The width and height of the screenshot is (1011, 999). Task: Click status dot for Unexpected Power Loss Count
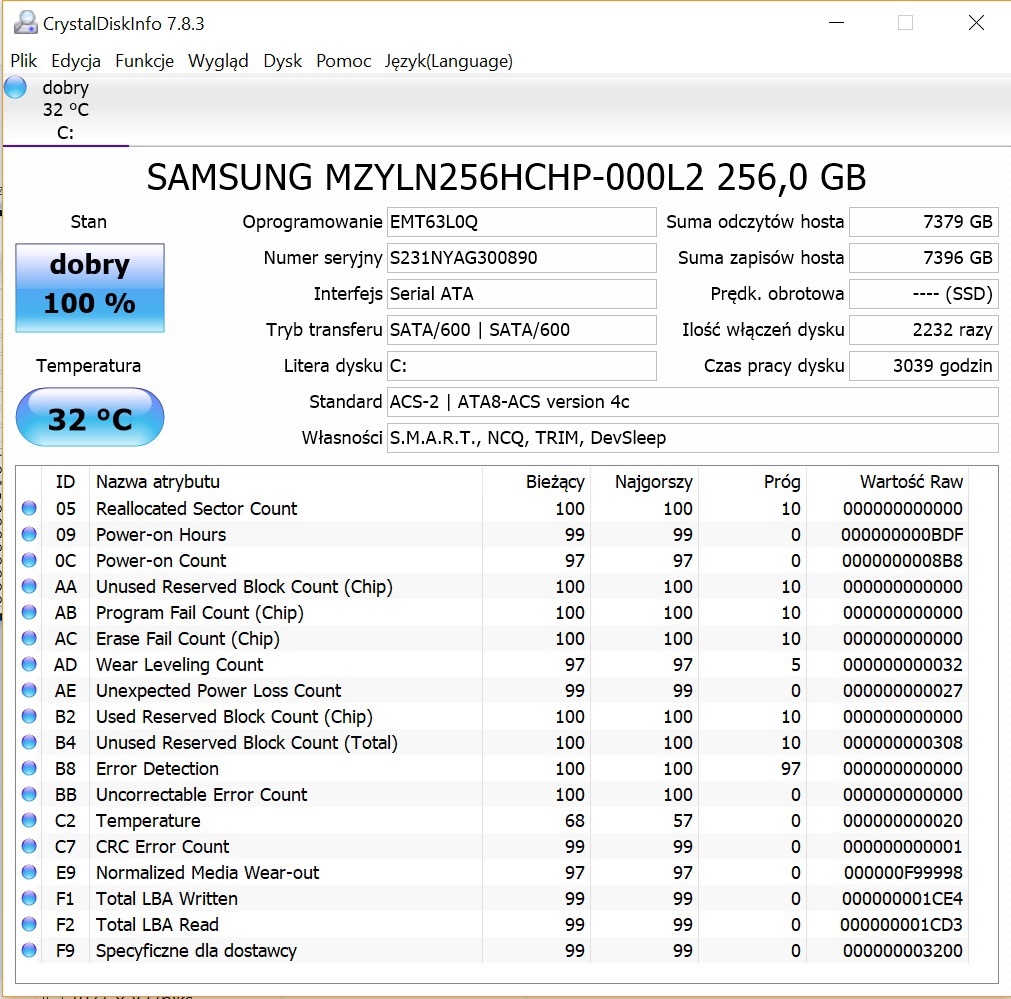point(29,690)
